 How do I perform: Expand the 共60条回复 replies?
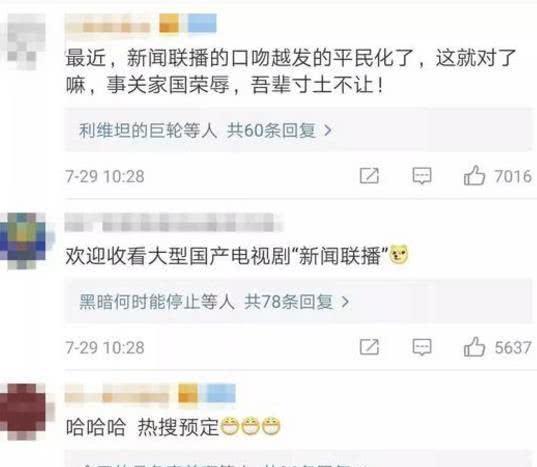pyautogui.click(x=271, y=130)
